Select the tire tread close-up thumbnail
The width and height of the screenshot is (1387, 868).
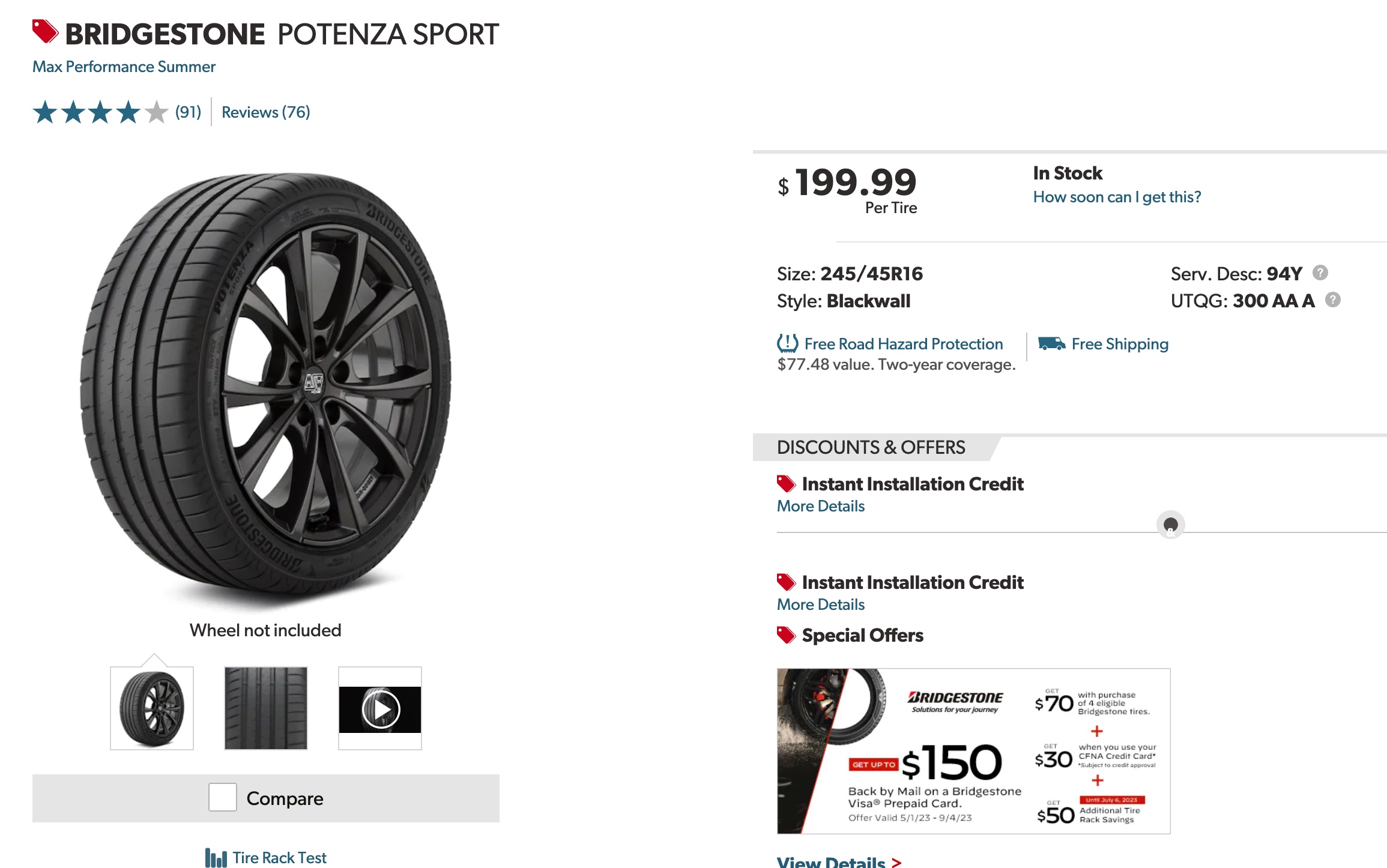[266, 709]
